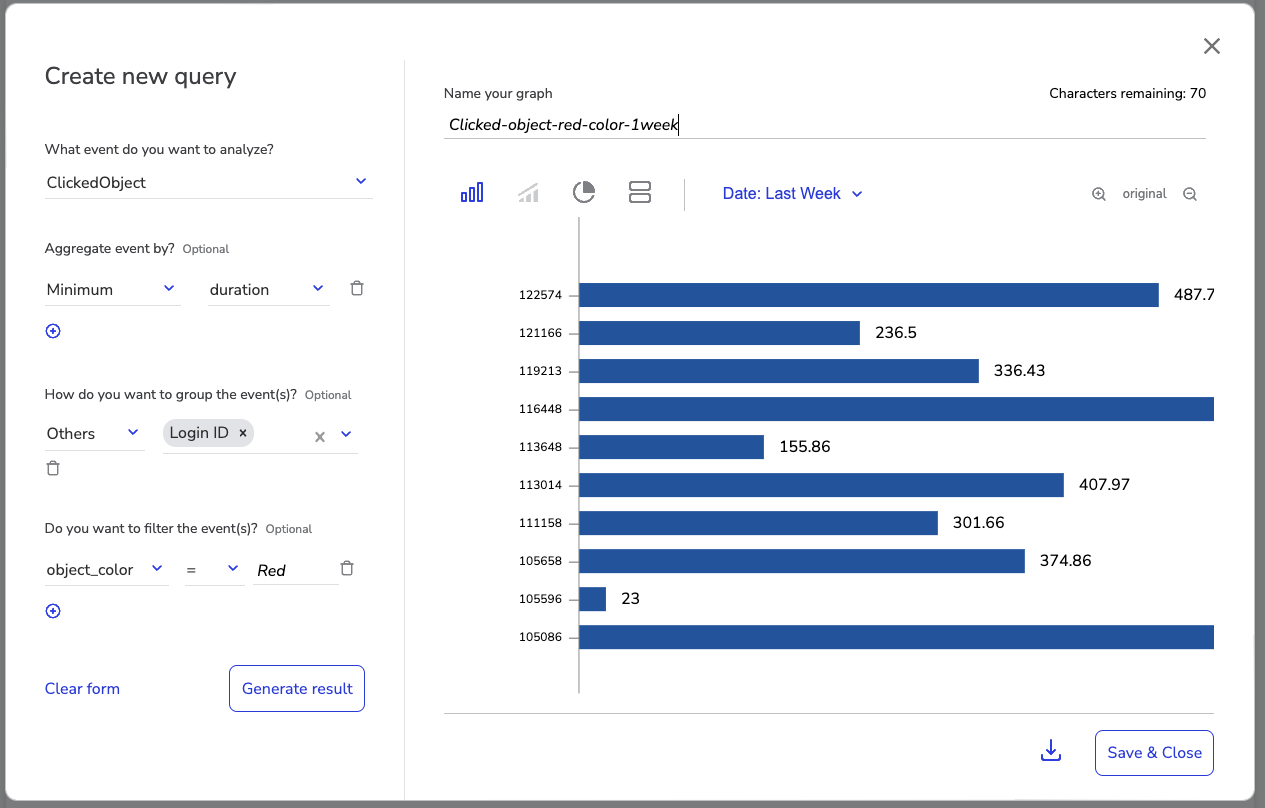Click the Generate result button
The width and height of the screenshot is (1265, 808).
(x=297, y=688)
